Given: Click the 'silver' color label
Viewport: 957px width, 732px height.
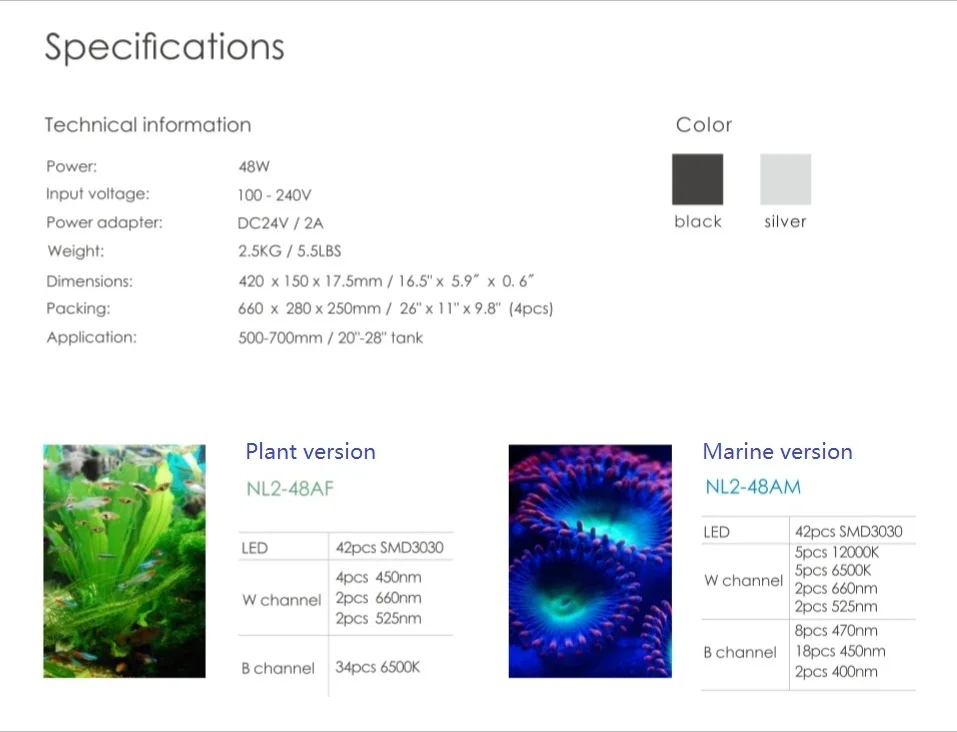Looking at the screenshot, I should [785, 221].
